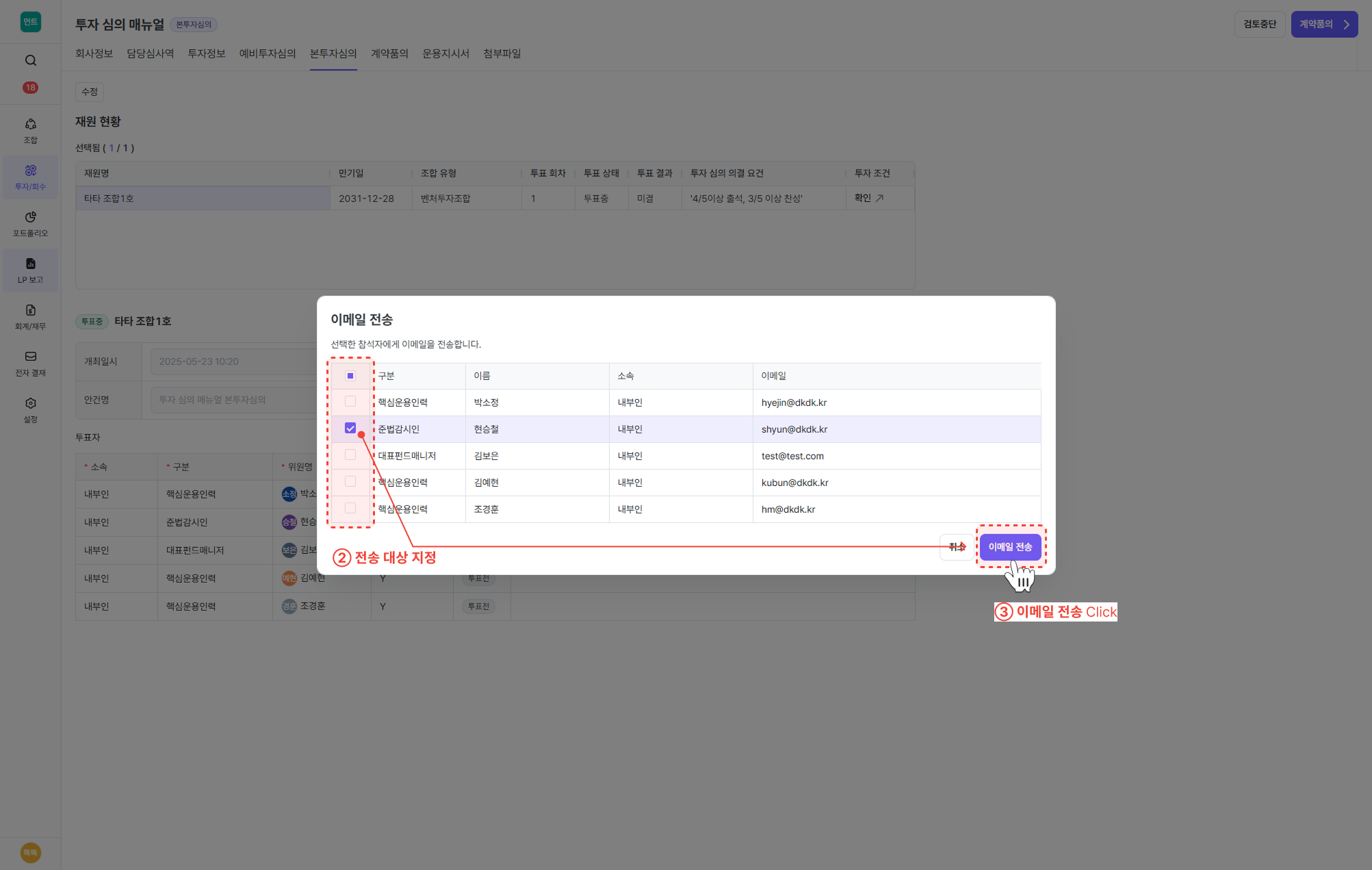Viewport: 1372px width, 870px height.
Task: Switch to the 운용지시서 tab
Action: tap(445, 53)
